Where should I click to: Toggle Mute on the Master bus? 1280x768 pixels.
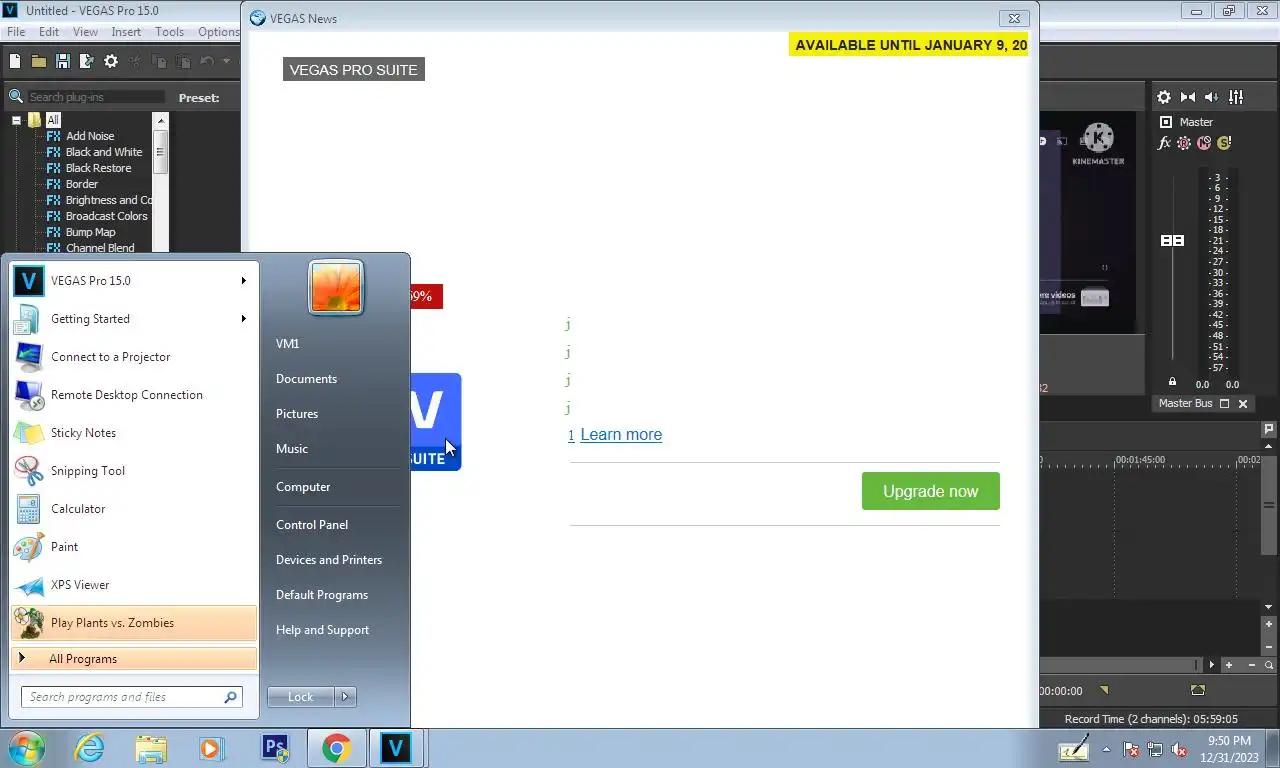[1204, 143]
